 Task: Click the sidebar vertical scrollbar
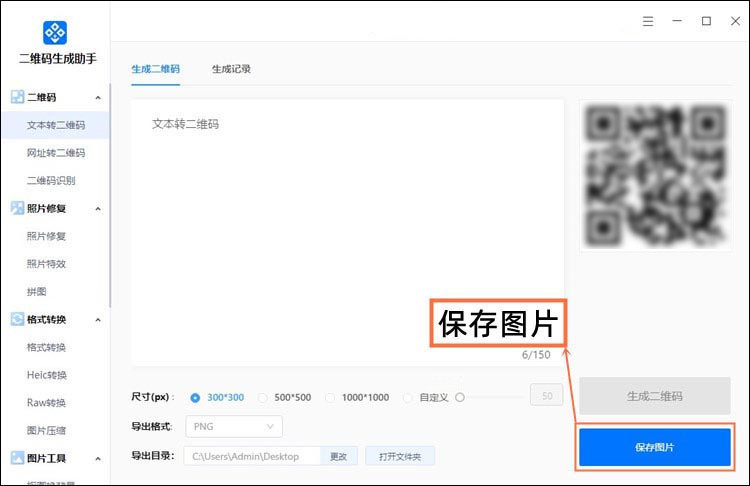[x=110, y=195]
